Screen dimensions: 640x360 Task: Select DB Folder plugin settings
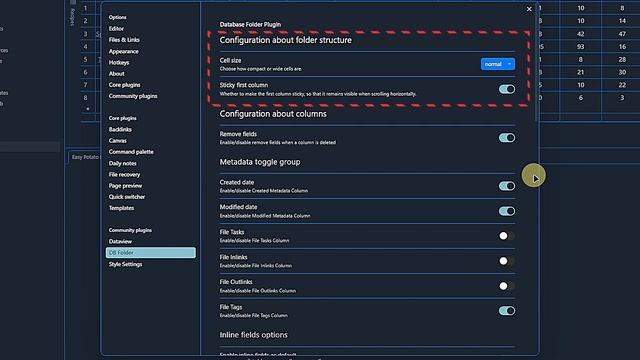pyautogui.click(x=151, y=253)
